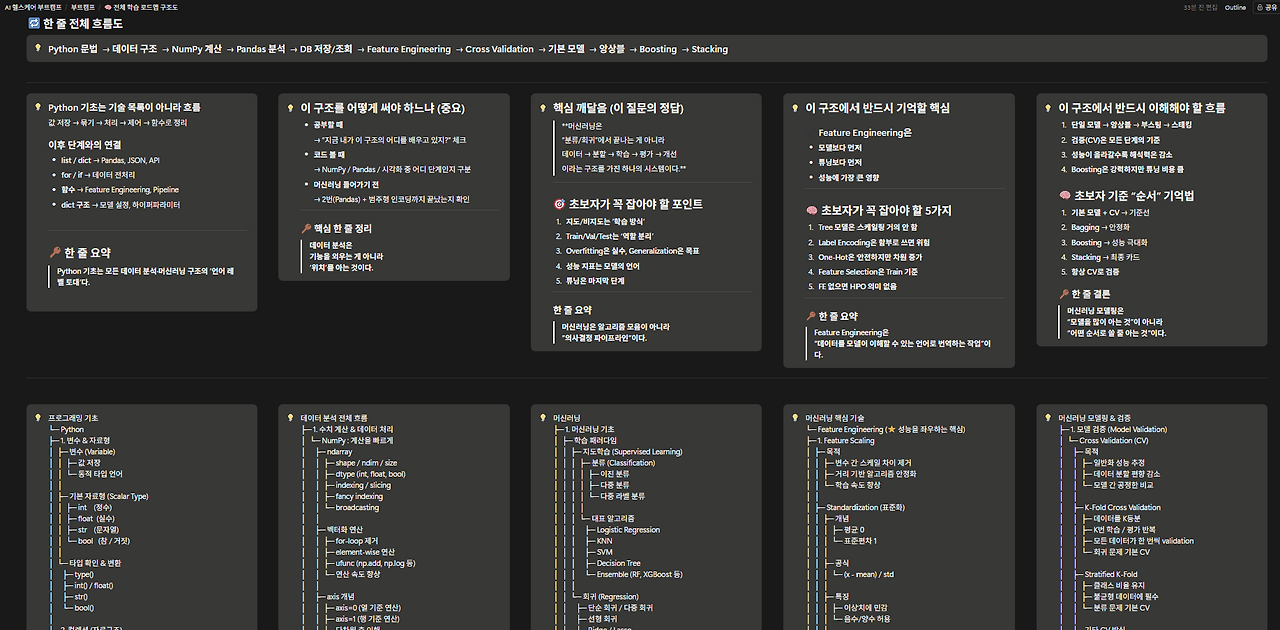Image resolution: width=1280 pixels, height=630 pixels.
Task: Click the page emoji icon in the breadcrumb
Action: pos(108,7)
